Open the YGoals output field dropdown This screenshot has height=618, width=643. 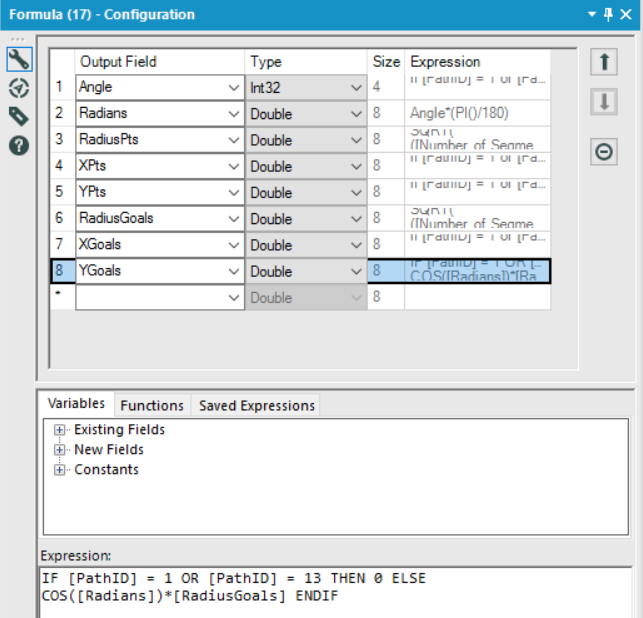tap(233, 271)
